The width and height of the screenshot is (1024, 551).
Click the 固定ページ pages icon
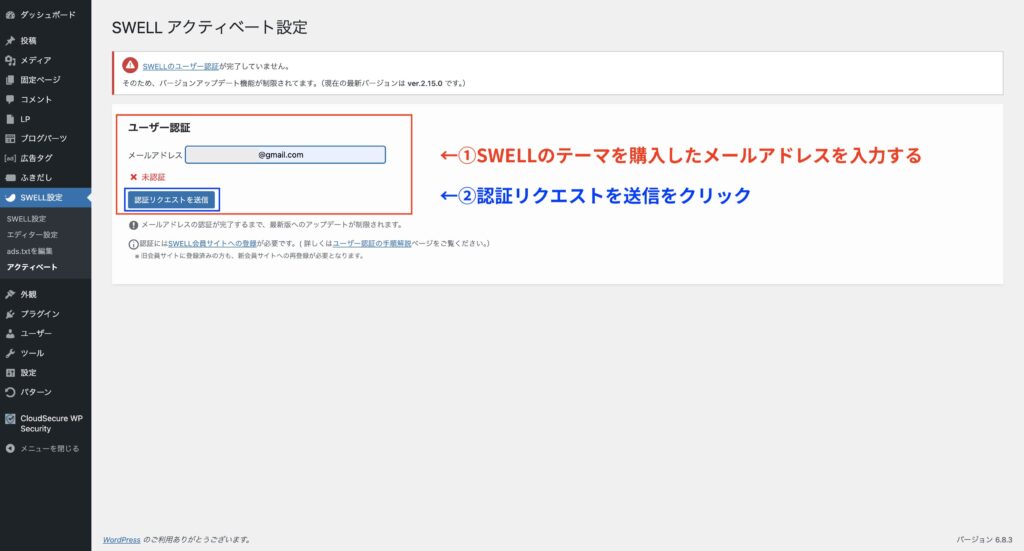pos(10,80)
